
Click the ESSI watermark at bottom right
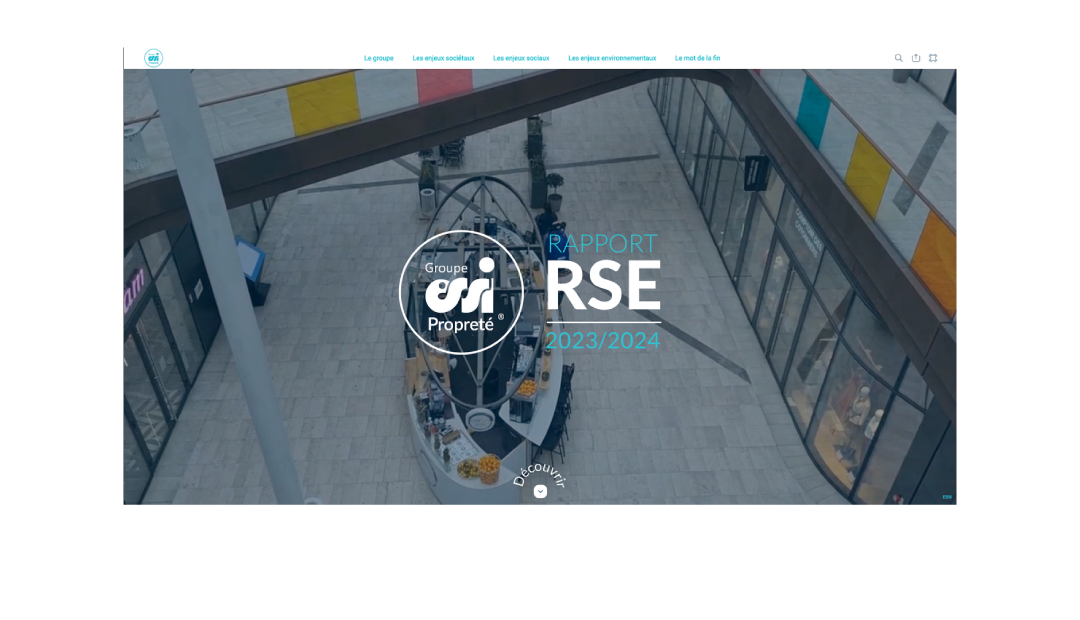pyautogui.click(x=946, y=497)
